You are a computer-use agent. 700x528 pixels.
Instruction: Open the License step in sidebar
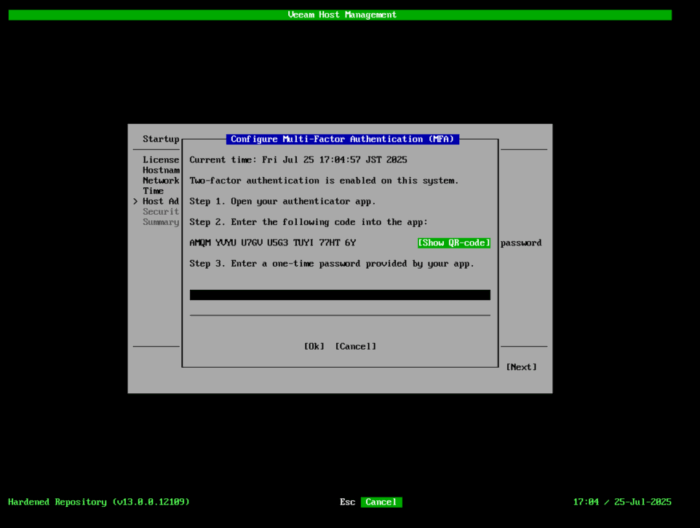pyautogui.click(x=161, y=160)
